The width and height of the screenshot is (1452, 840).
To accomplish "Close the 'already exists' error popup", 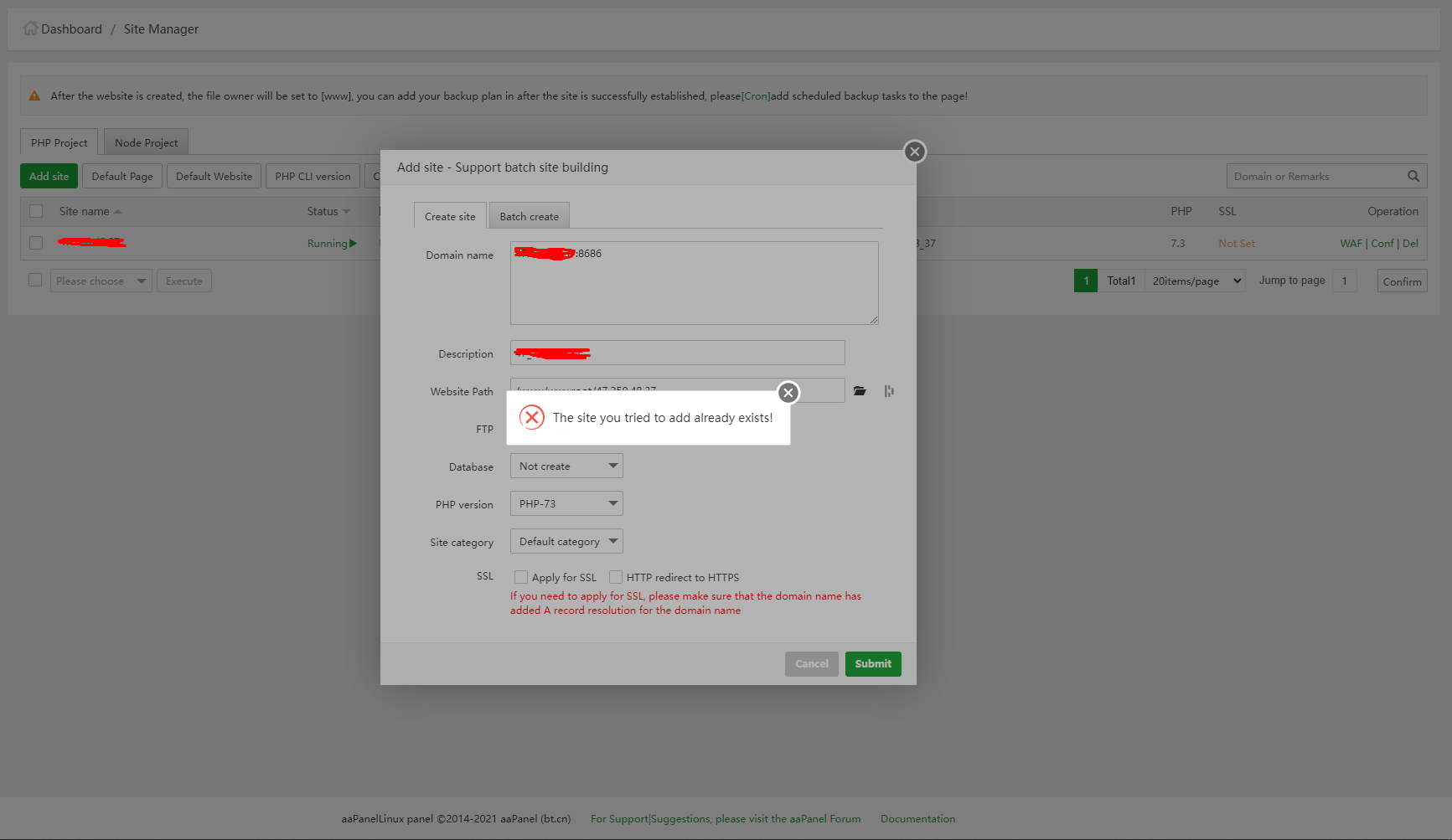I will (x=788, y=393).
